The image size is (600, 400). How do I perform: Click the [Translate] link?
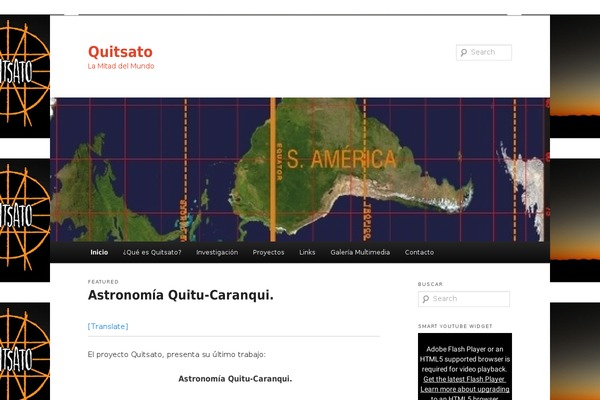tap(108, 327)
